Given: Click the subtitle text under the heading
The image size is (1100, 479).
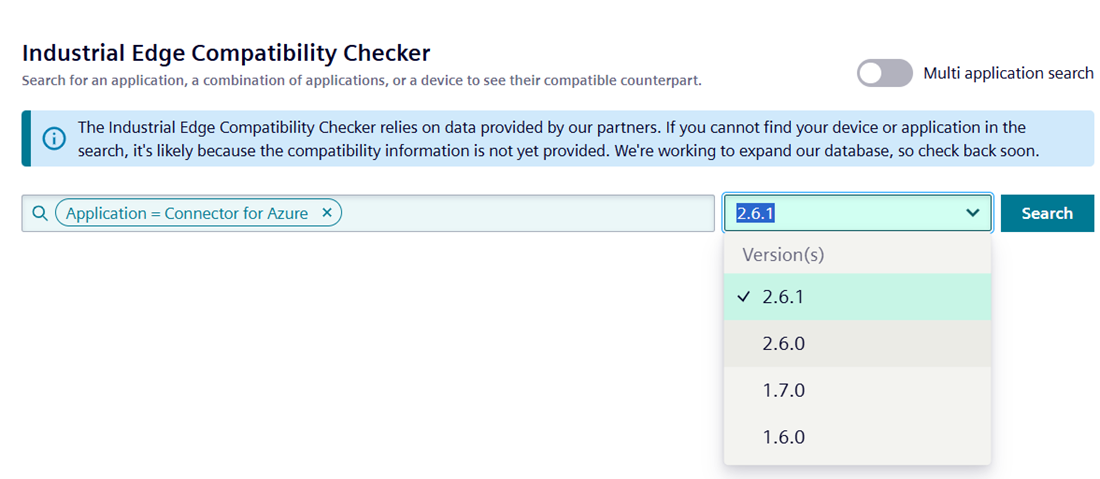Looking at the screenshot, I should click(361, 81).
